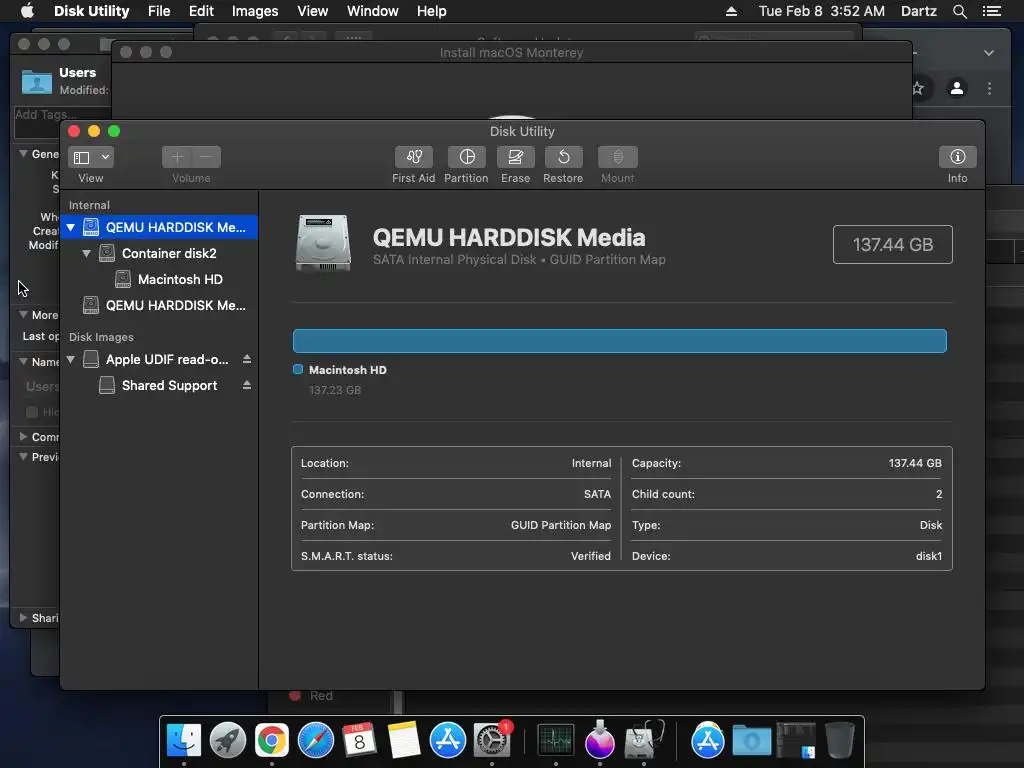
Task: Click the Dartz user name in menu bar
Action: [918, 11]
